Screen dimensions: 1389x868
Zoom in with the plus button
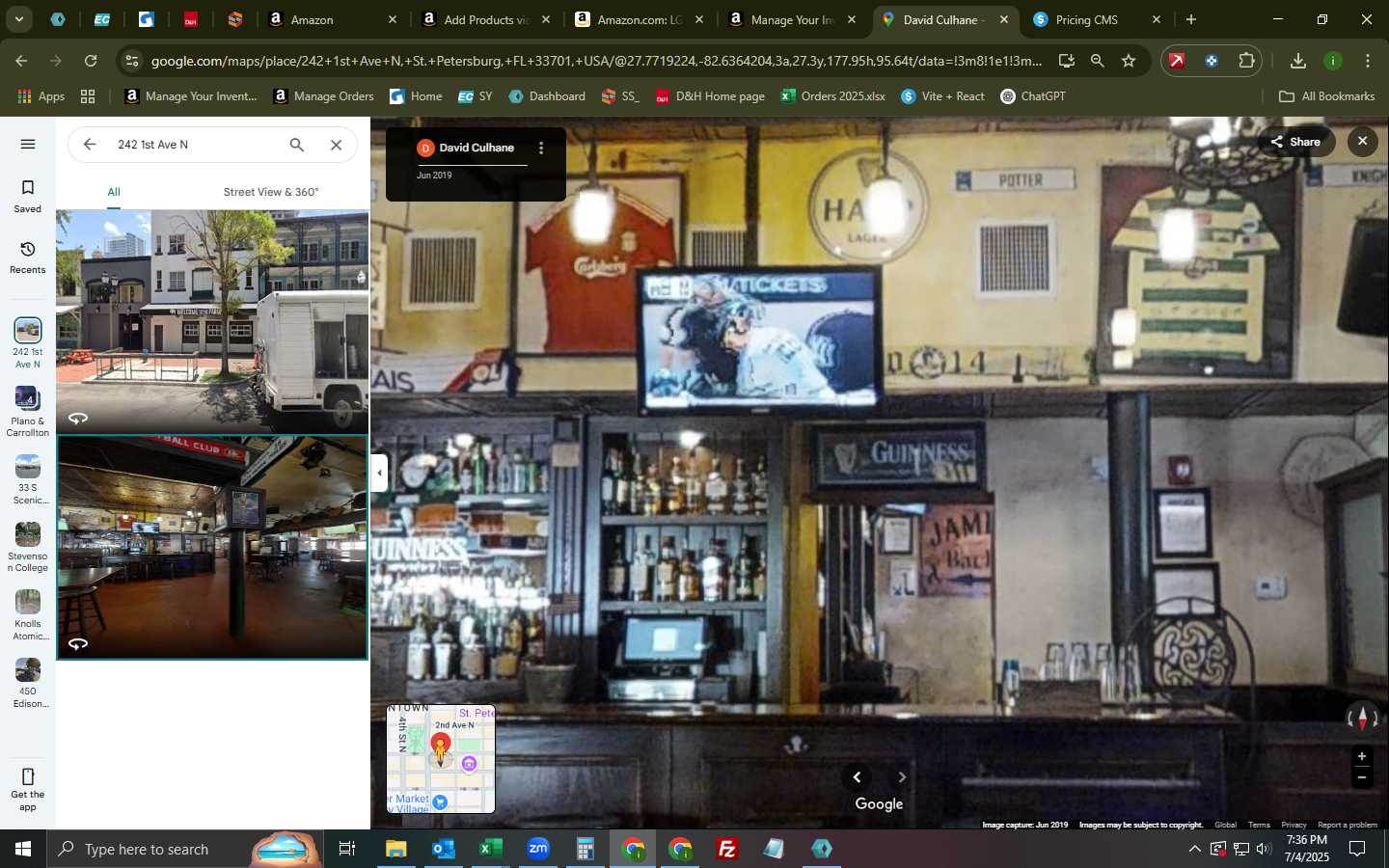click(x=1362, y=757)
